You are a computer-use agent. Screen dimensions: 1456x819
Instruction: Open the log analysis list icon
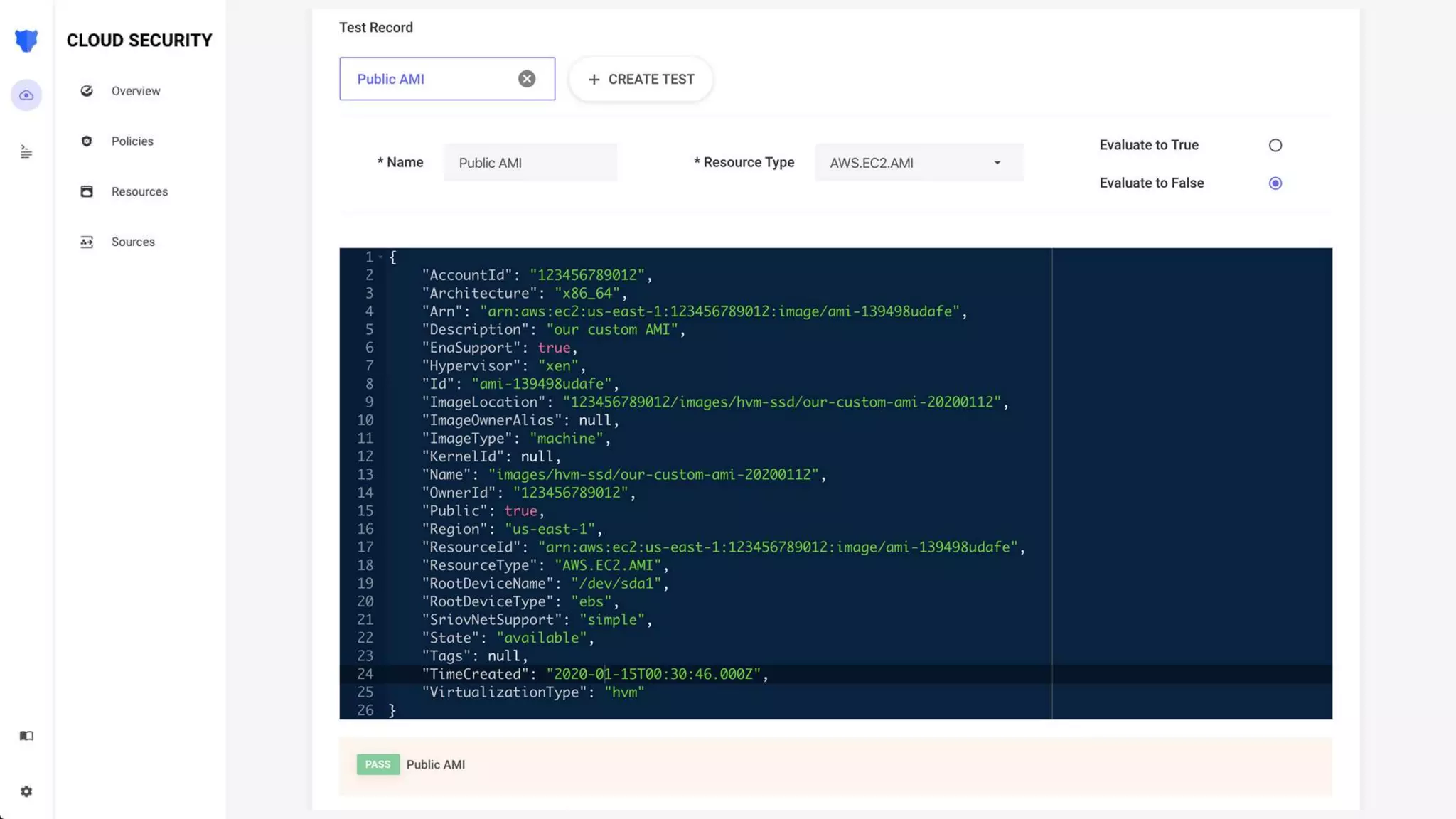pyautogui.click(x=26, y=151)
